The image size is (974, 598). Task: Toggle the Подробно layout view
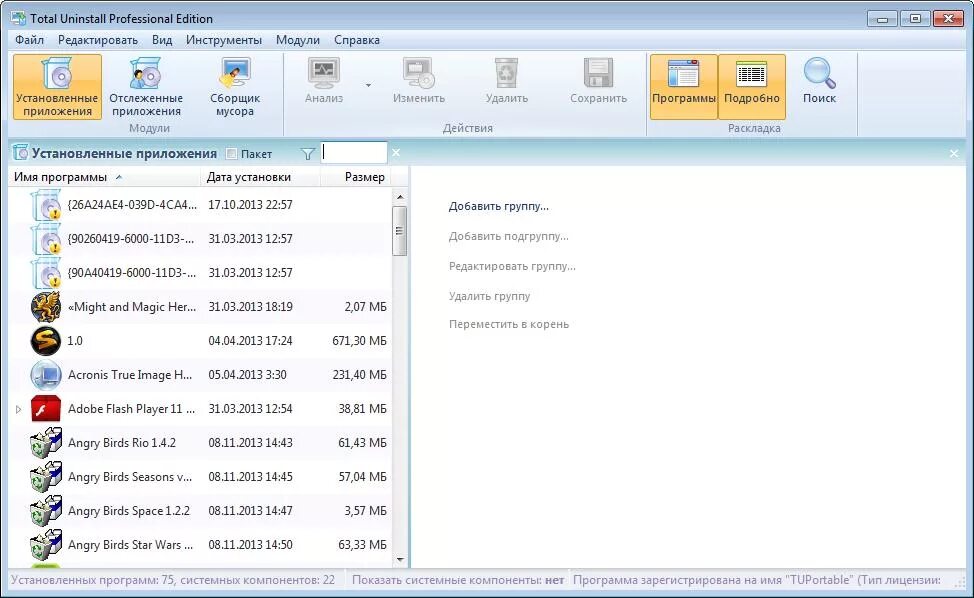(752, 87)
